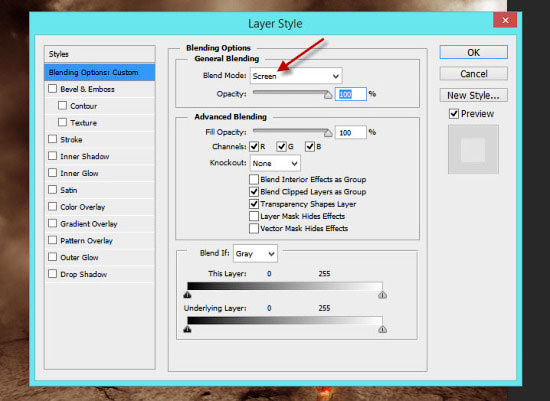Viewport: 550px width, 401px height.
Task: Click the Opacity percentage input field
Action: [350, 94]
